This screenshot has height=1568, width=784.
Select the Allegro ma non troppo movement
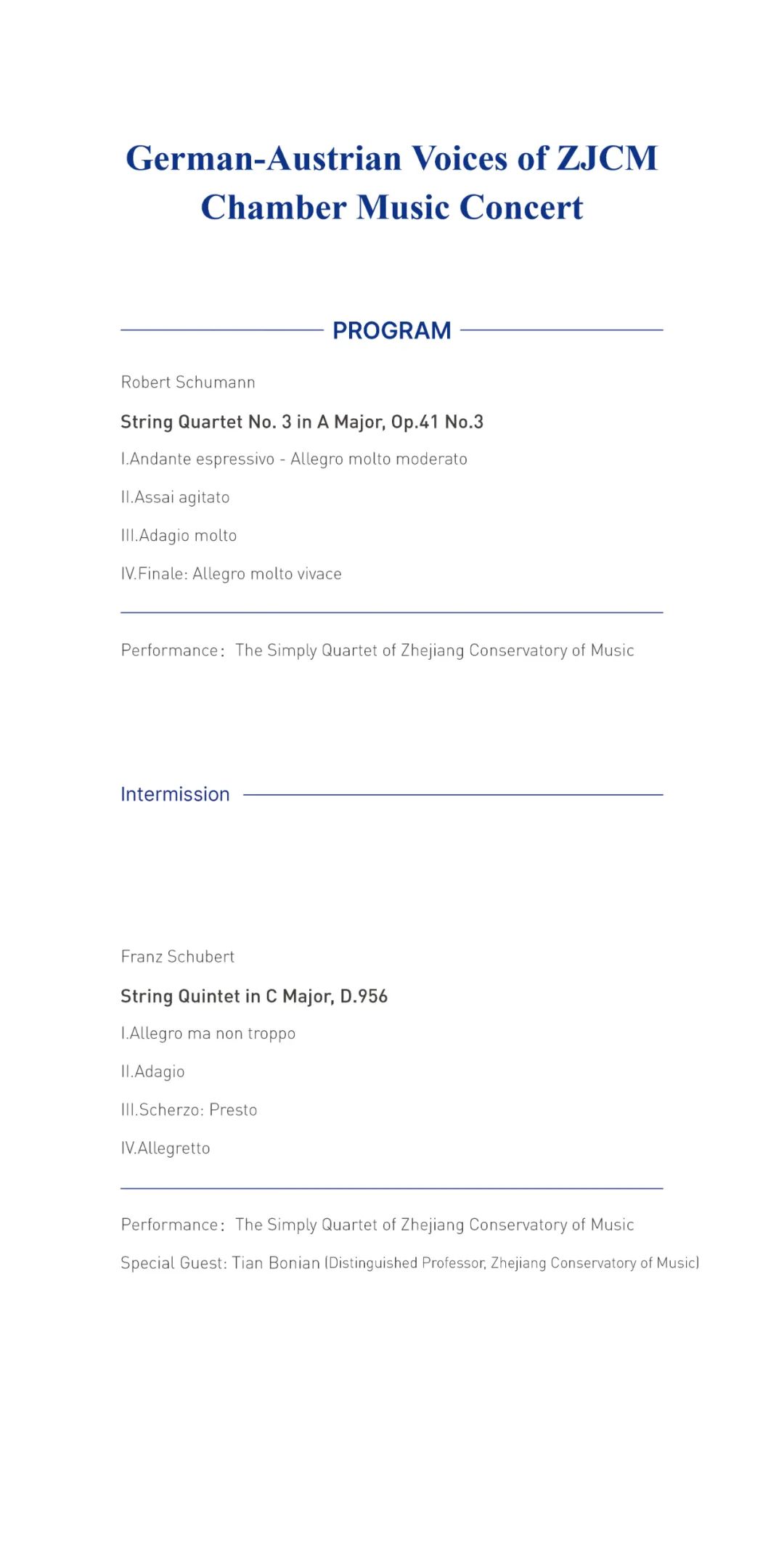pyautogui.click(x=208, y=1034)
